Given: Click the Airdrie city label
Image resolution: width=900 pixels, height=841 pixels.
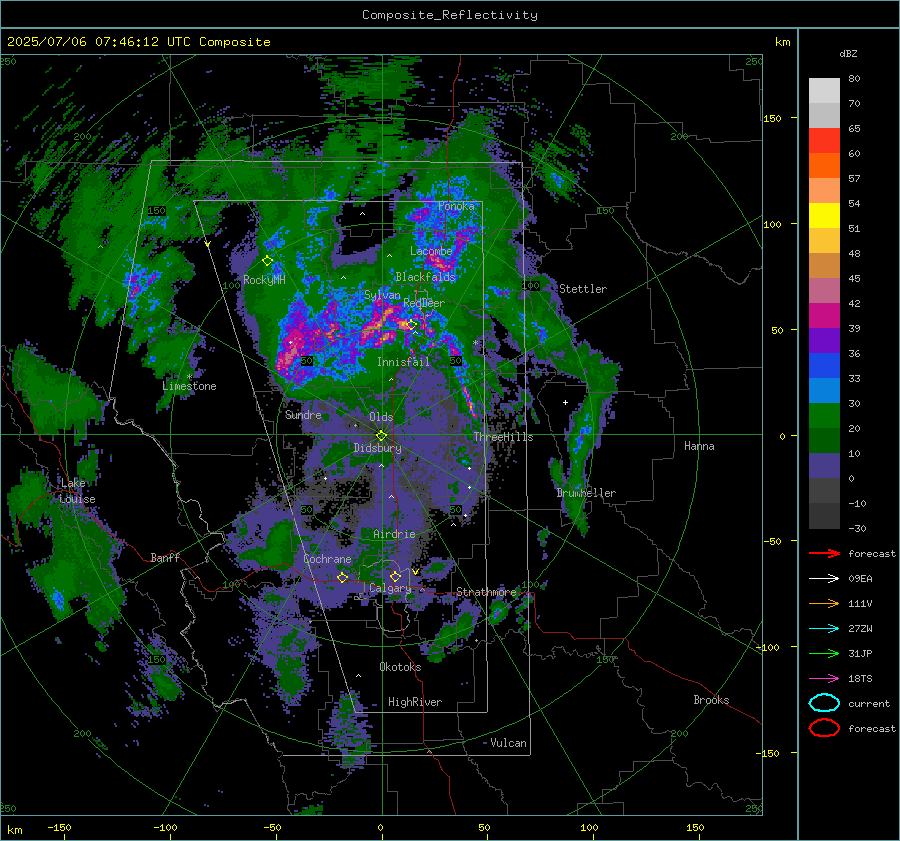Looking at the screenshot, I should 394,534.
